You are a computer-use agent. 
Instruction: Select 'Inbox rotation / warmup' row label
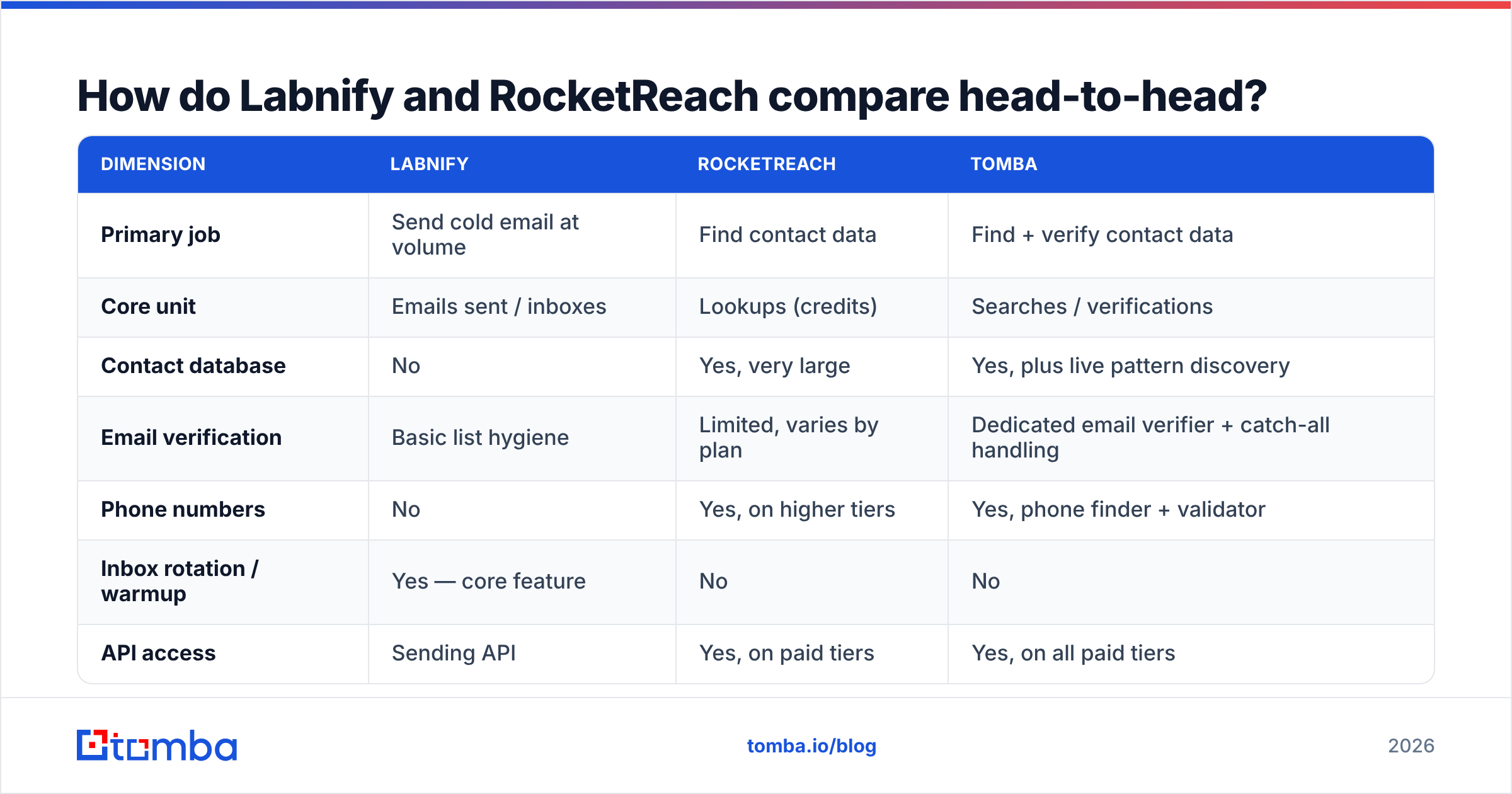click(x=180, y=582)
